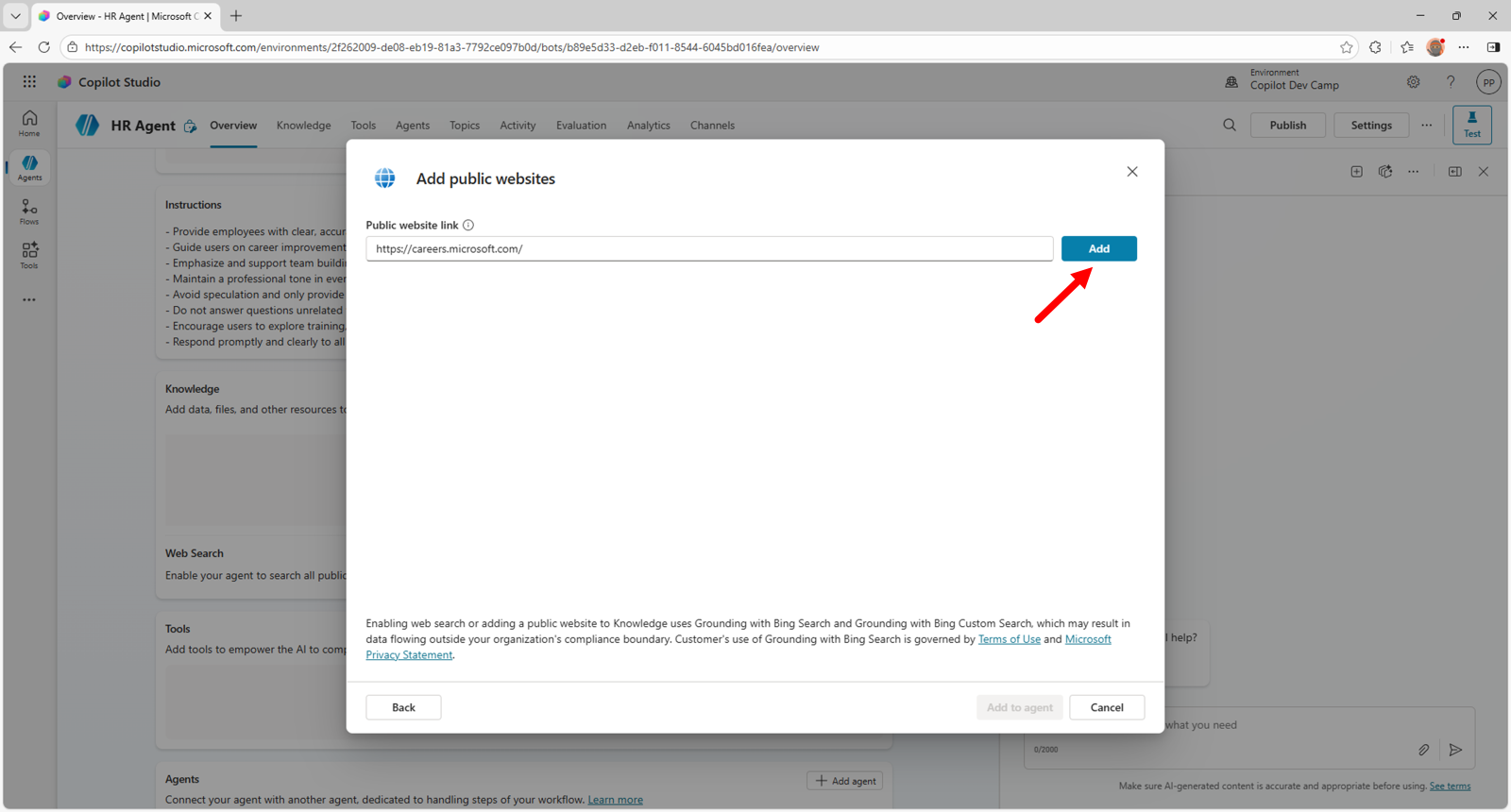
Task: Open the browser tab list dropdown
Action: tap(15, 16)
